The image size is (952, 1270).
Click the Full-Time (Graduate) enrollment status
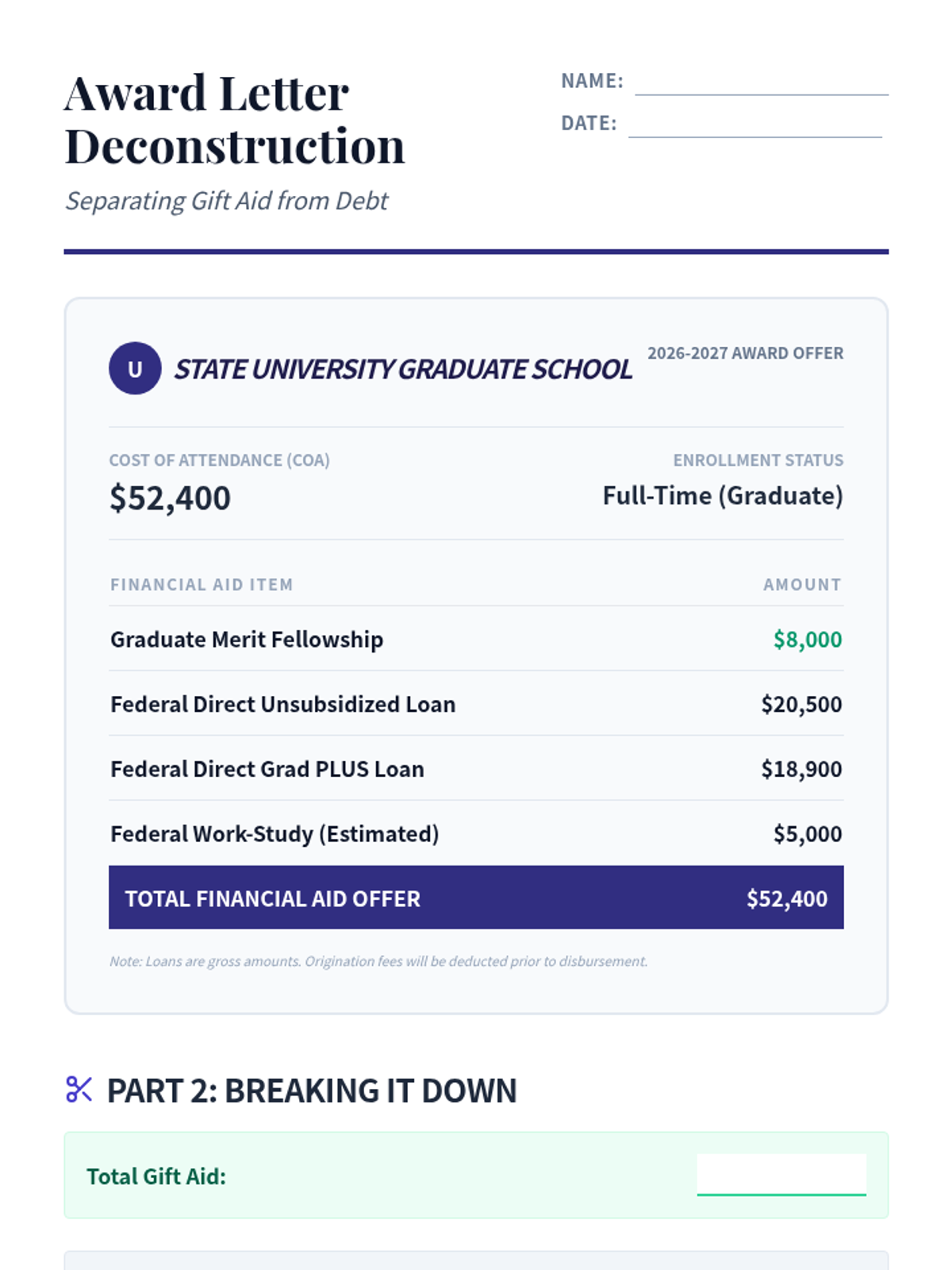coord(722,495)
